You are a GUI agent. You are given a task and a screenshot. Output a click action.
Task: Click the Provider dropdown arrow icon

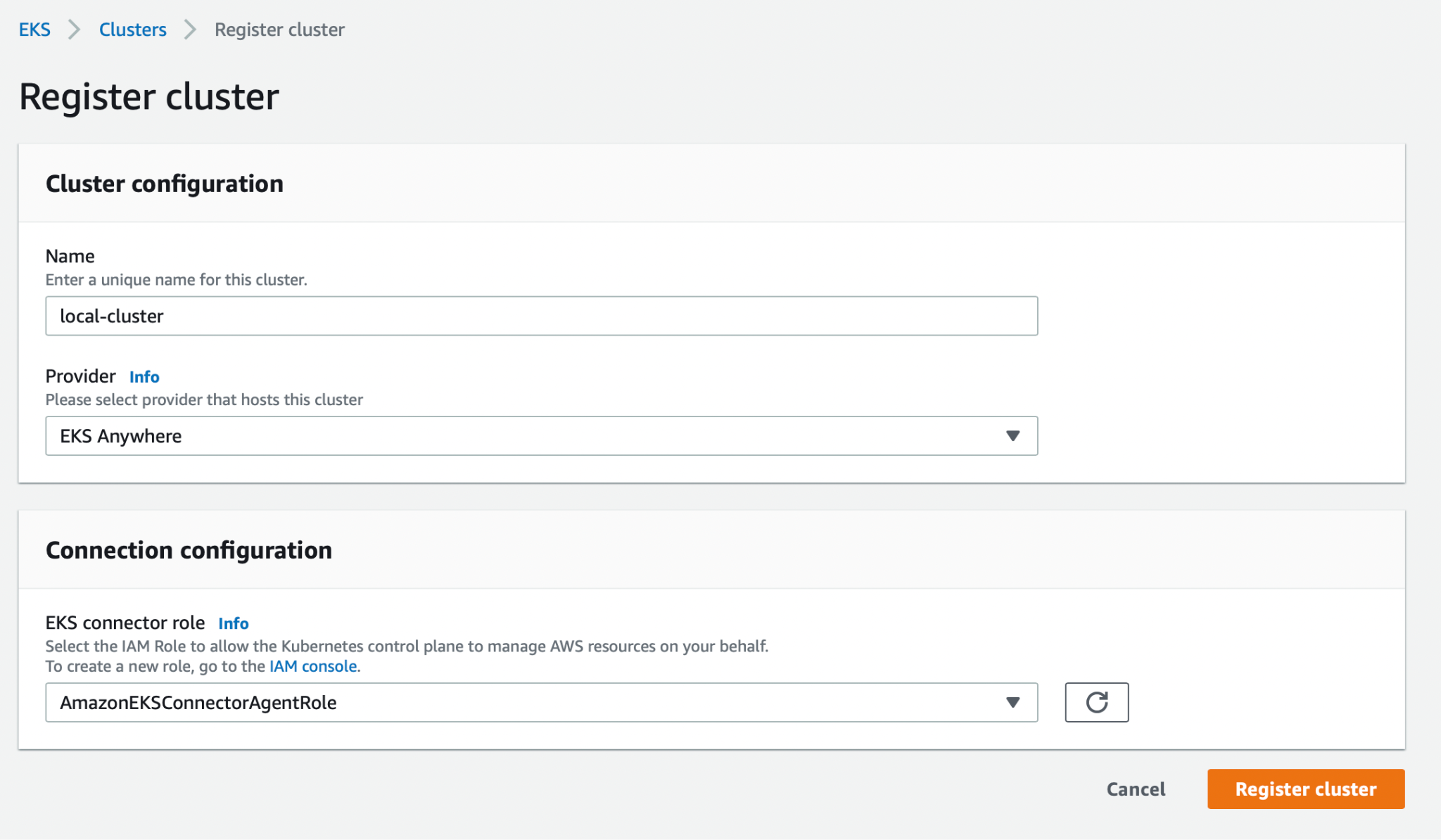pyautogui.click(x=1012, y=436)
